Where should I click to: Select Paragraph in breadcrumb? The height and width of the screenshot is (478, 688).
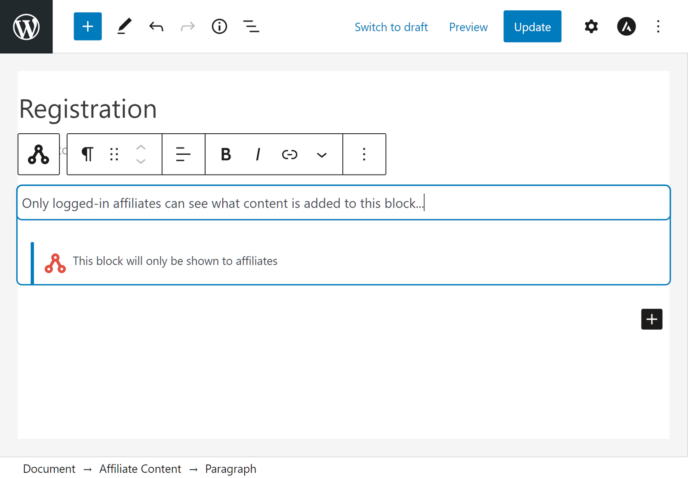pos(230,469)
